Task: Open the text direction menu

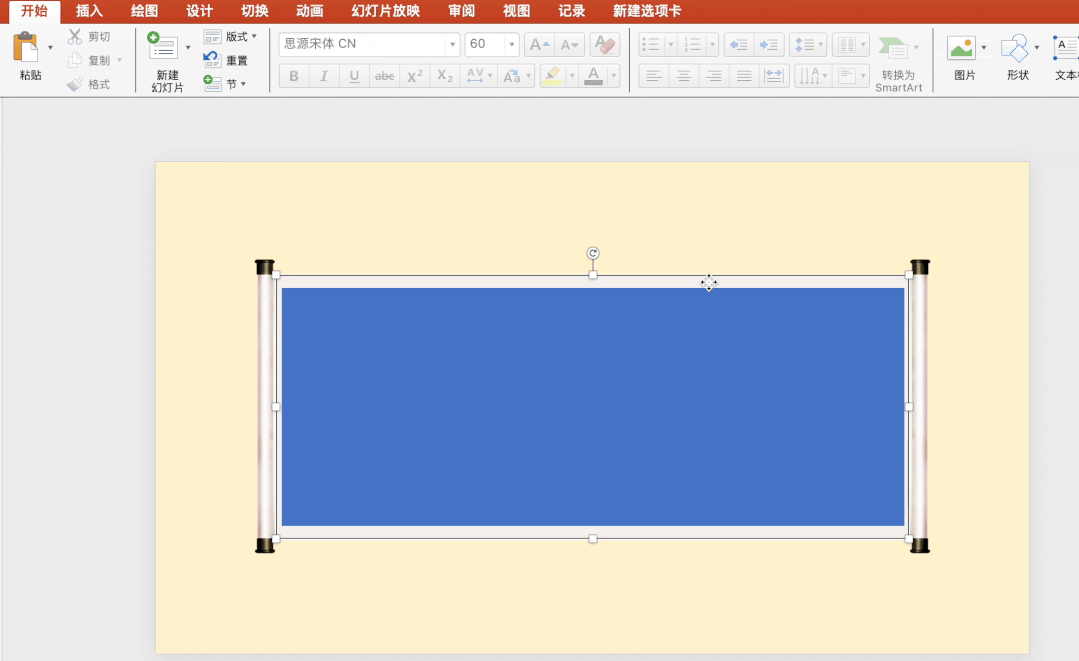Action: click(812, 76)
